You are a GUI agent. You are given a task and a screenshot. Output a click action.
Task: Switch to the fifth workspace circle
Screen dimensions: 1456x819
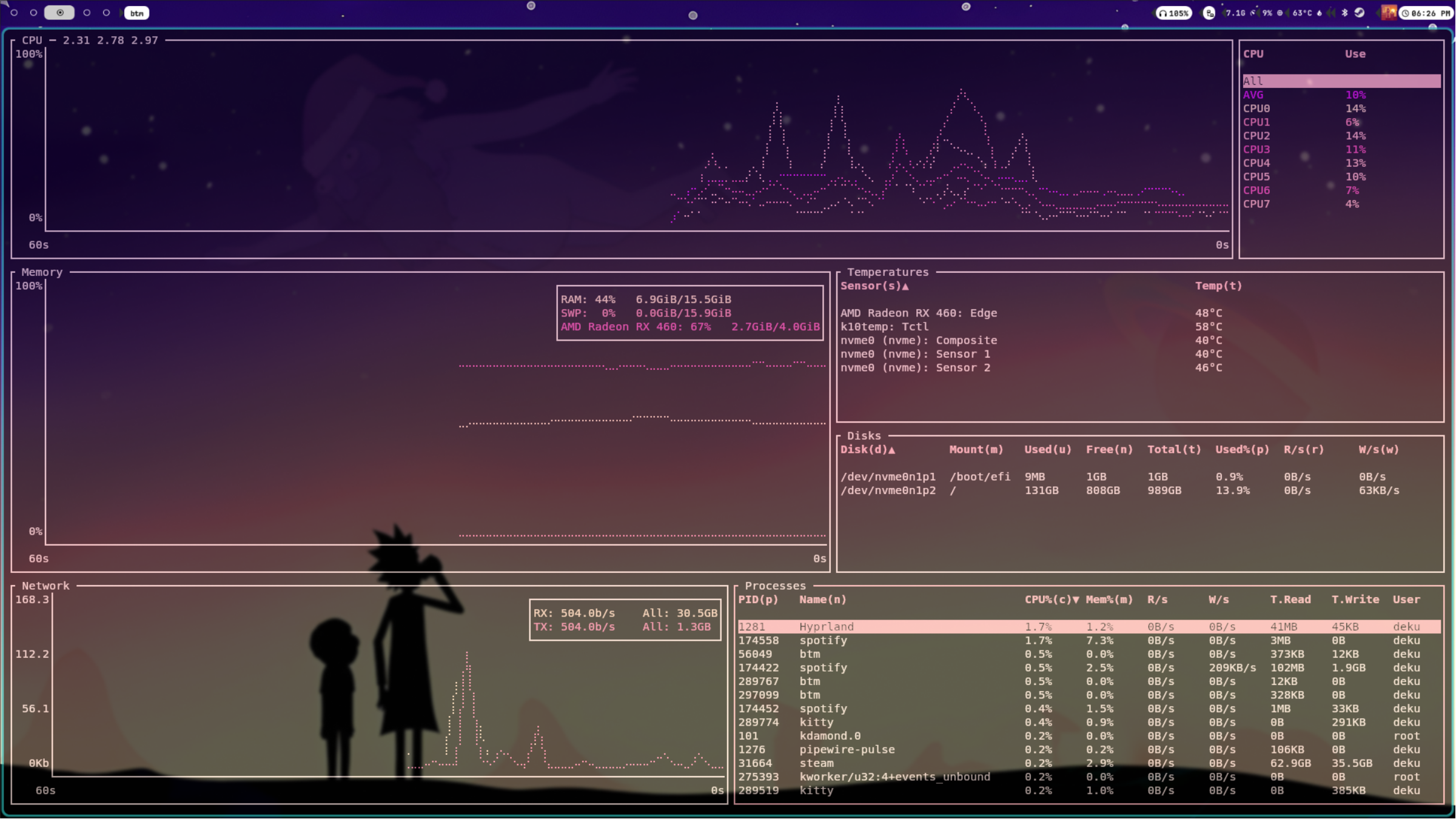point(106,12)
